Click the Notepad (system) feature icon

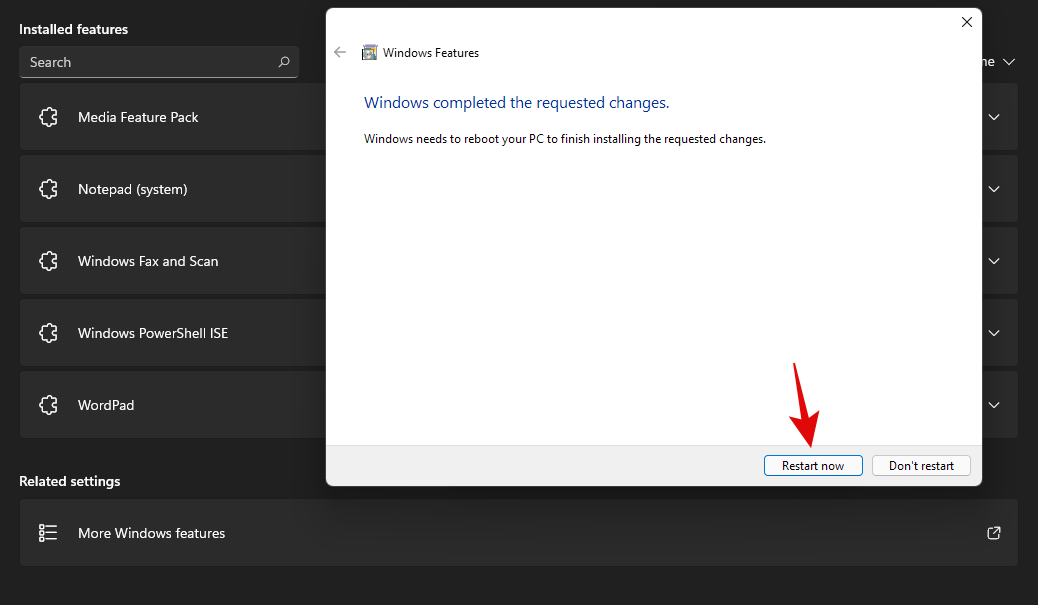coord(49,189)
